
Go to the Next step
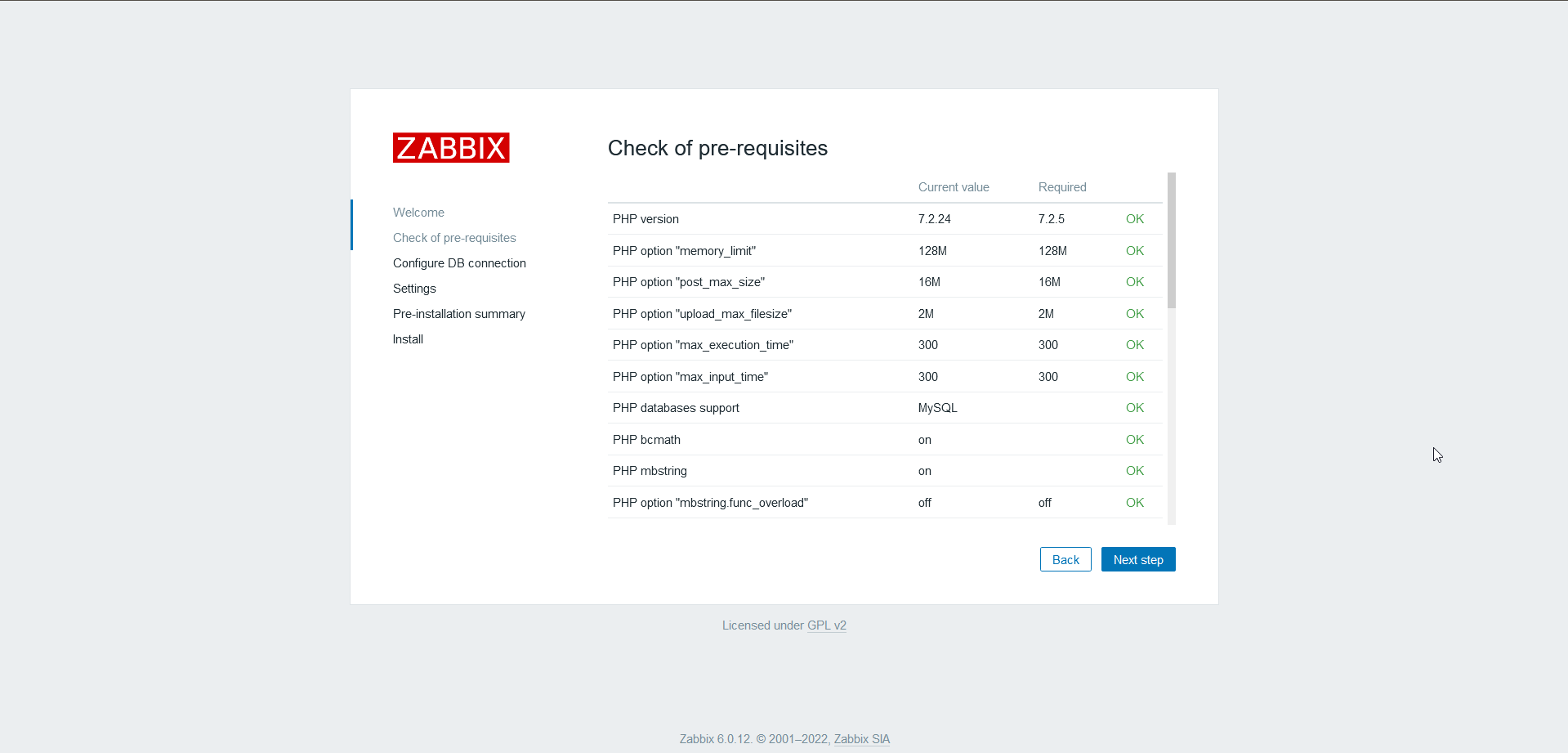[x=1138, y=559]
